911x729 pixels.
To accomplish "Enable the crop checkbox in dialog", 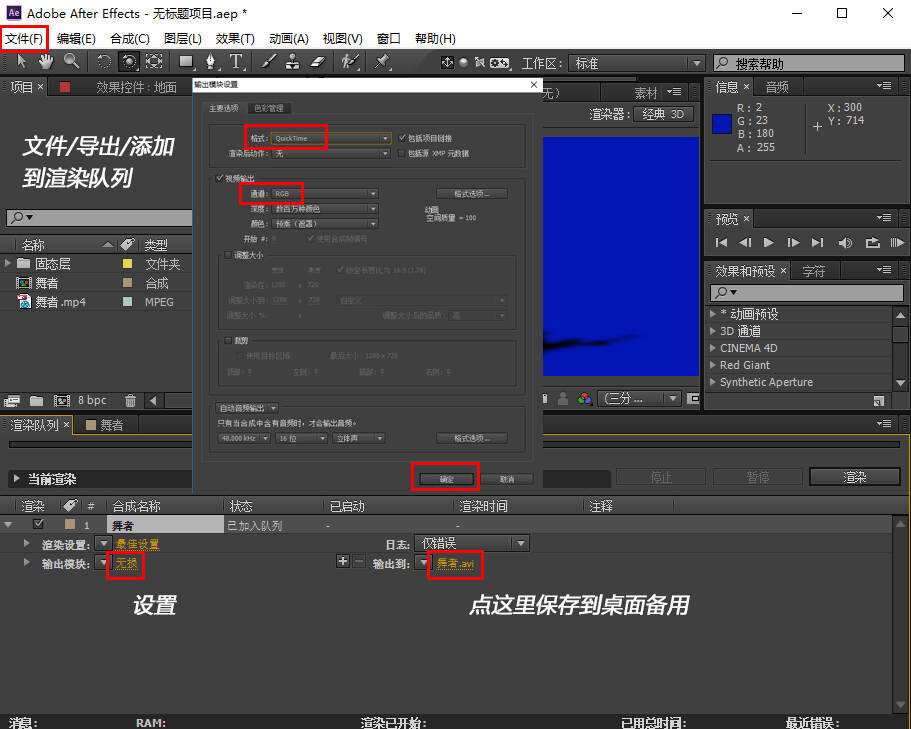I will tap(228, 340).
